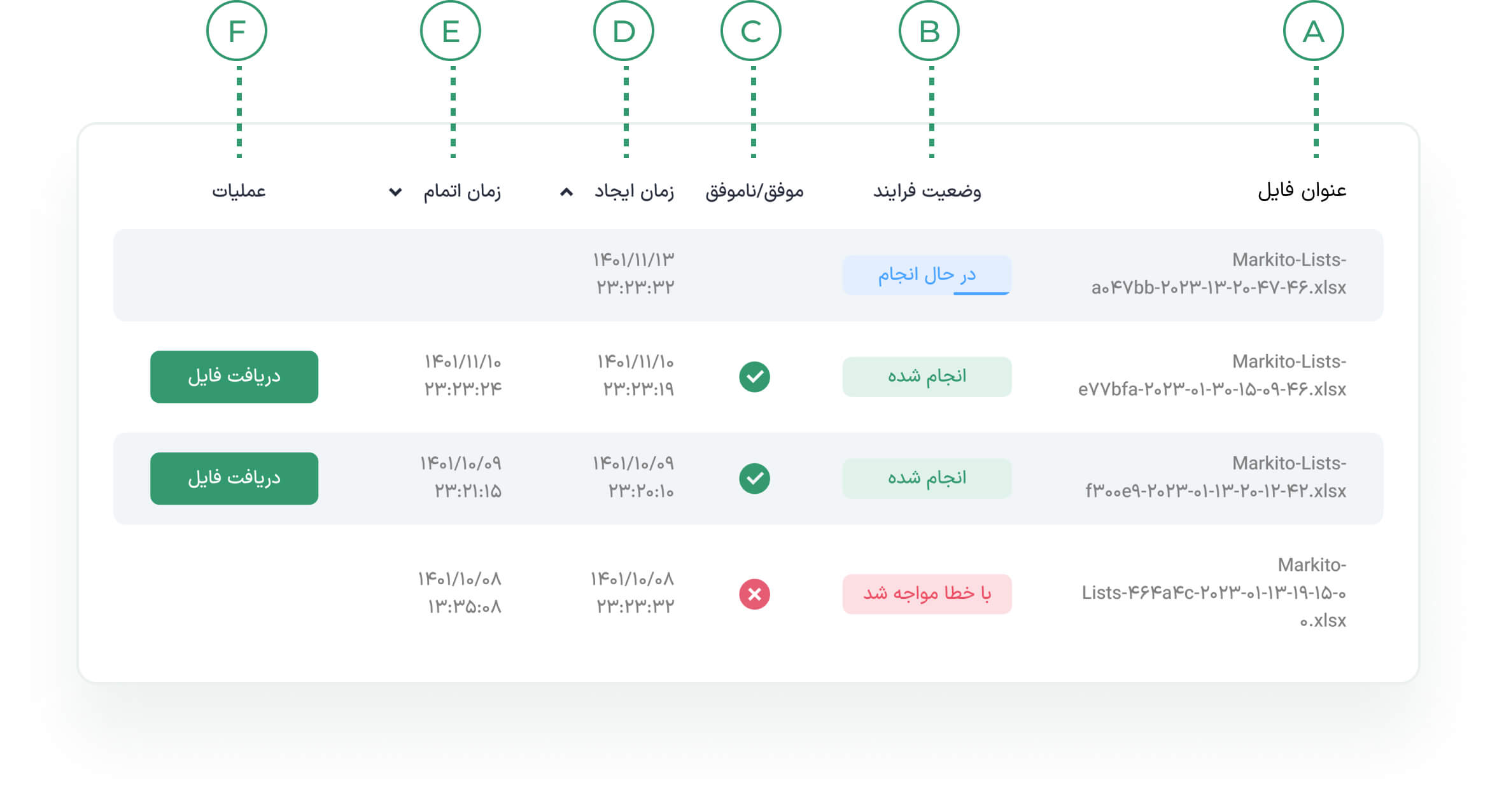Sort descending using زمان اتمام down chevron
Screen dimensions: 1497x812
395,192
